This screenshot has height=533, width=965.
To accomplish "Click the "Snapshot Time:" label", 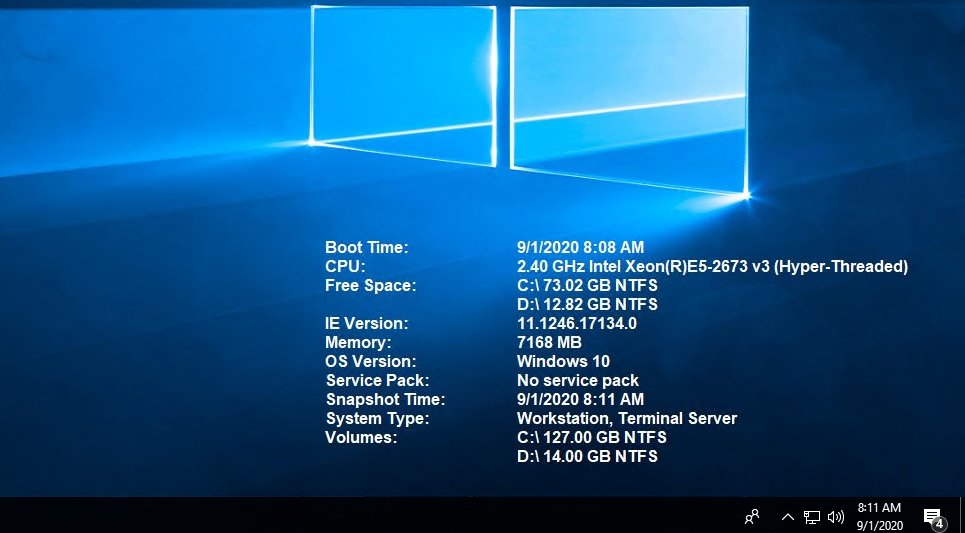I will click(385, 399).
